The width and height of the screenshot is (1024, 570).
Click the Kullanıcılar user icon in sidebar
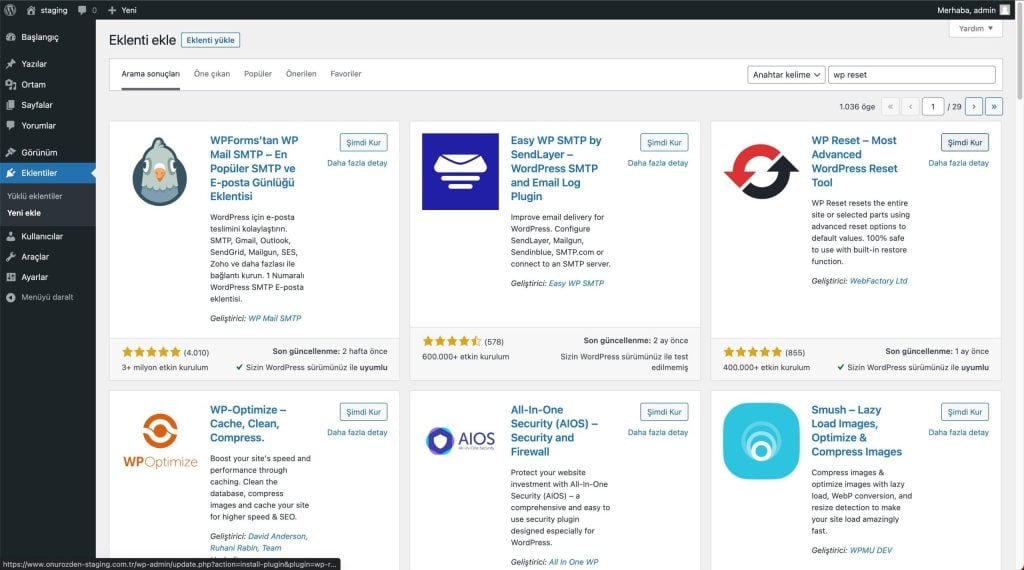(x=10, y=236)
